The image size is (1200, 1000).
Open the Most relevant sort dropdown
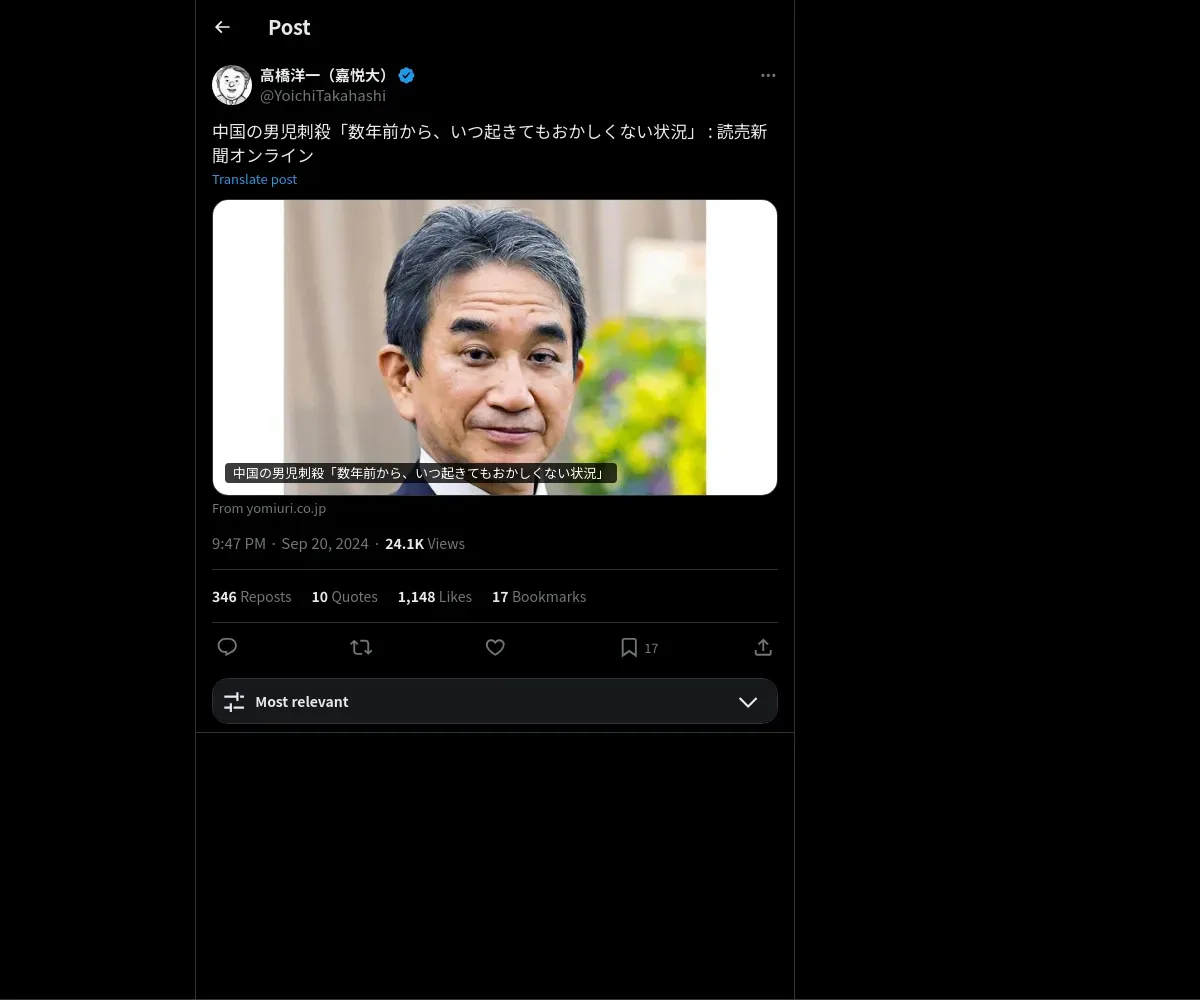[x=495, y=701]
